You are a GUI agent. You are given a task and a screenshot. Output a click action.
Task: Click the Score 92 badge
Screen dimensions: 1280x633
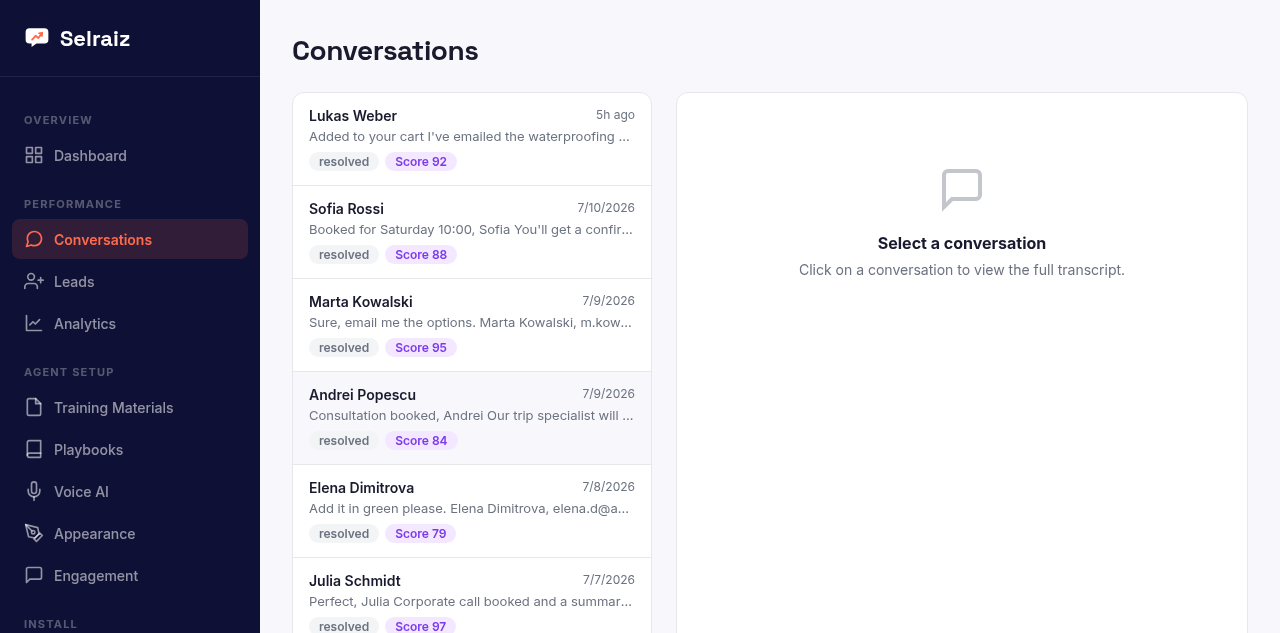tap(421, 161)
